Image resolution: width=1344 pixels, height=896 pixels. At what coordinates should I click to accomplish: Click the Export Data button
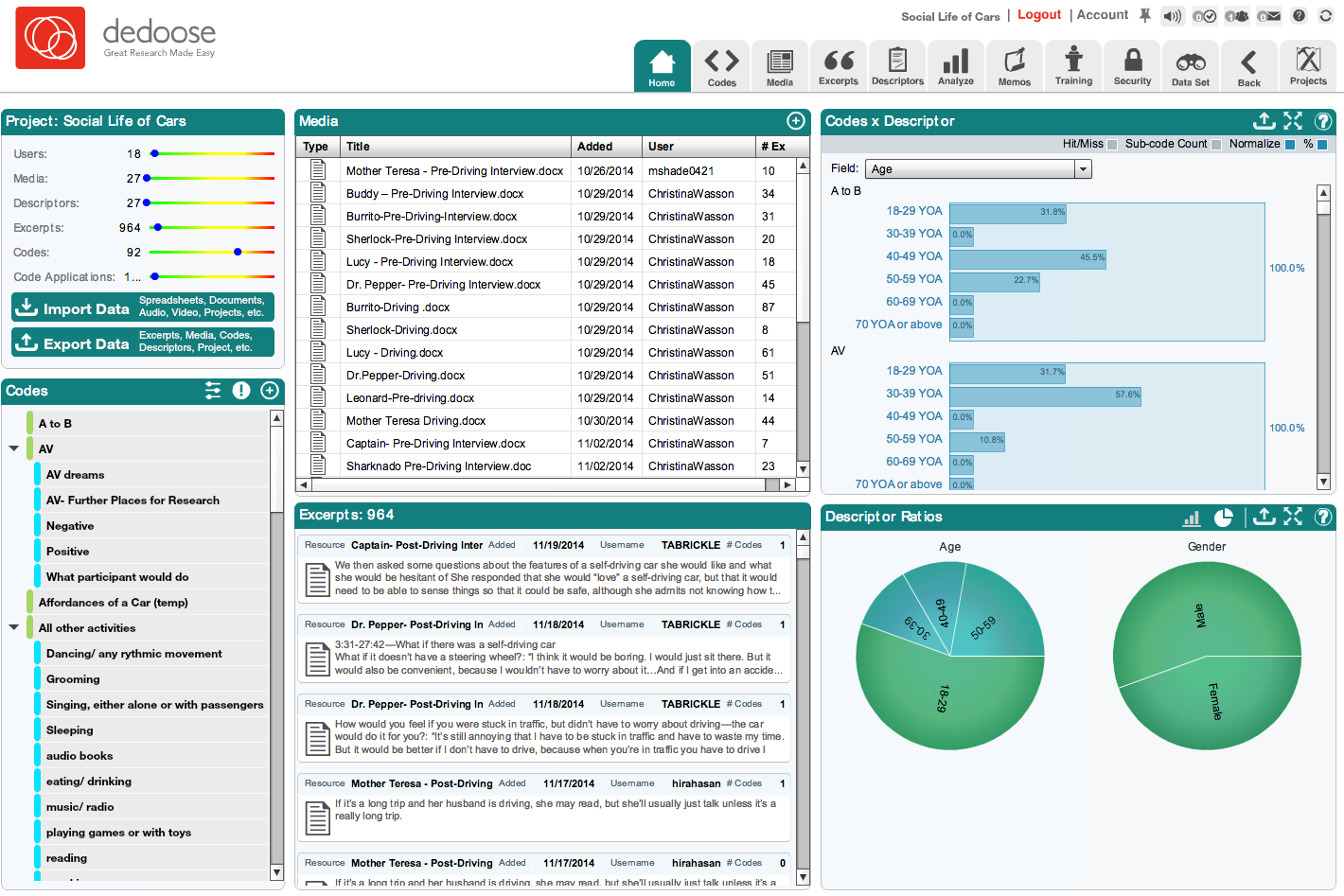pyautogui.click(x=143, y=342)
